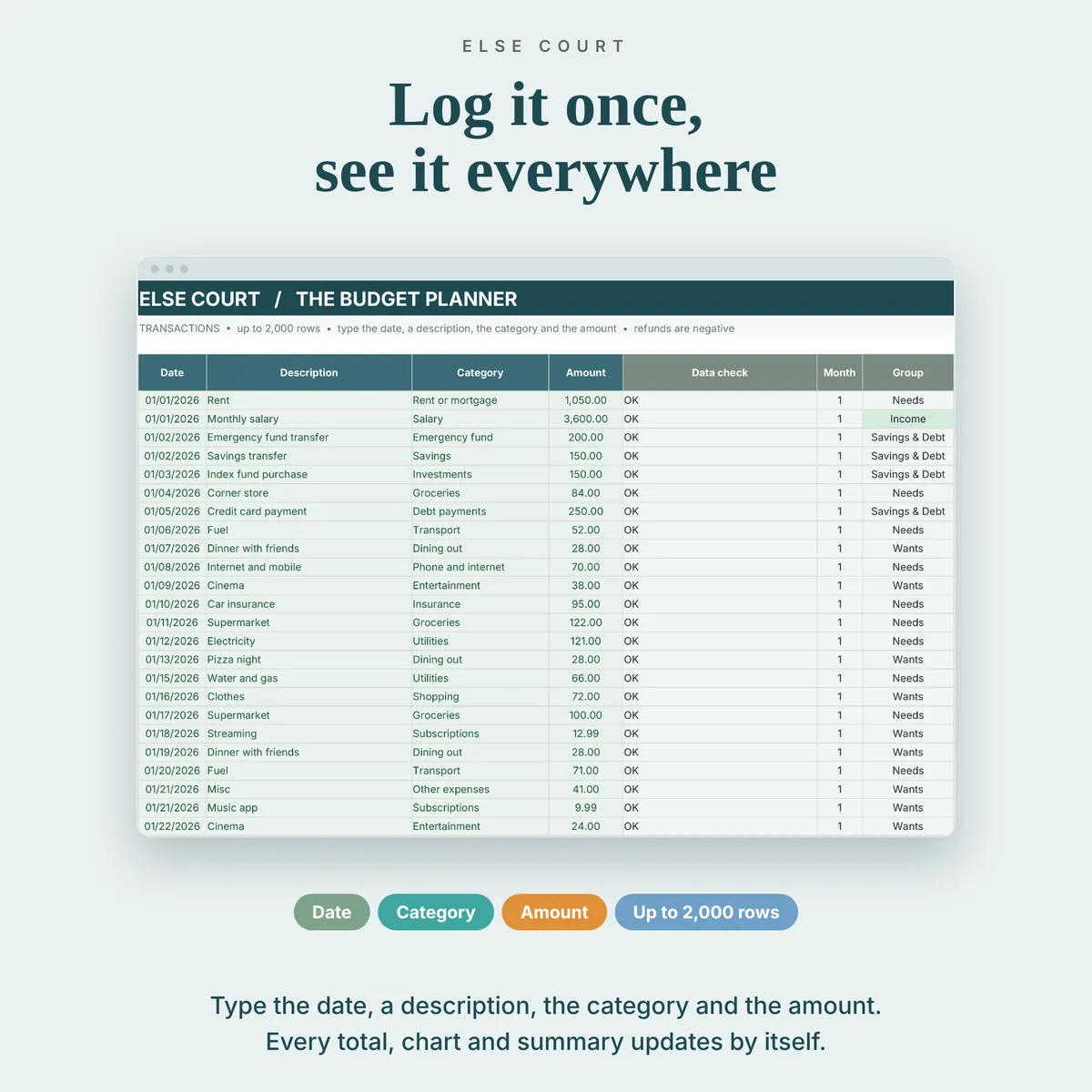
Task: Click the 01/20/2026 date cell
Action: (172, 771)
